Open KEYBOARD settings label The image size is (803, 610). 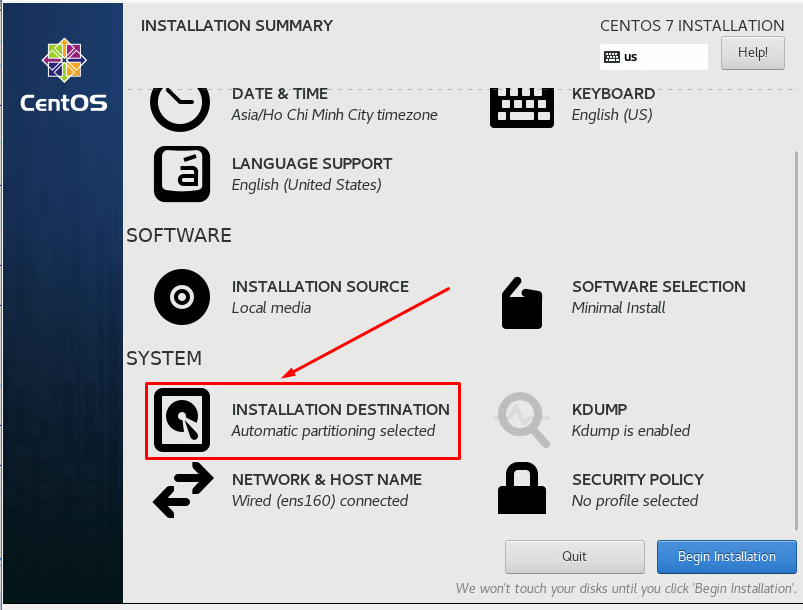pos(614,94)
